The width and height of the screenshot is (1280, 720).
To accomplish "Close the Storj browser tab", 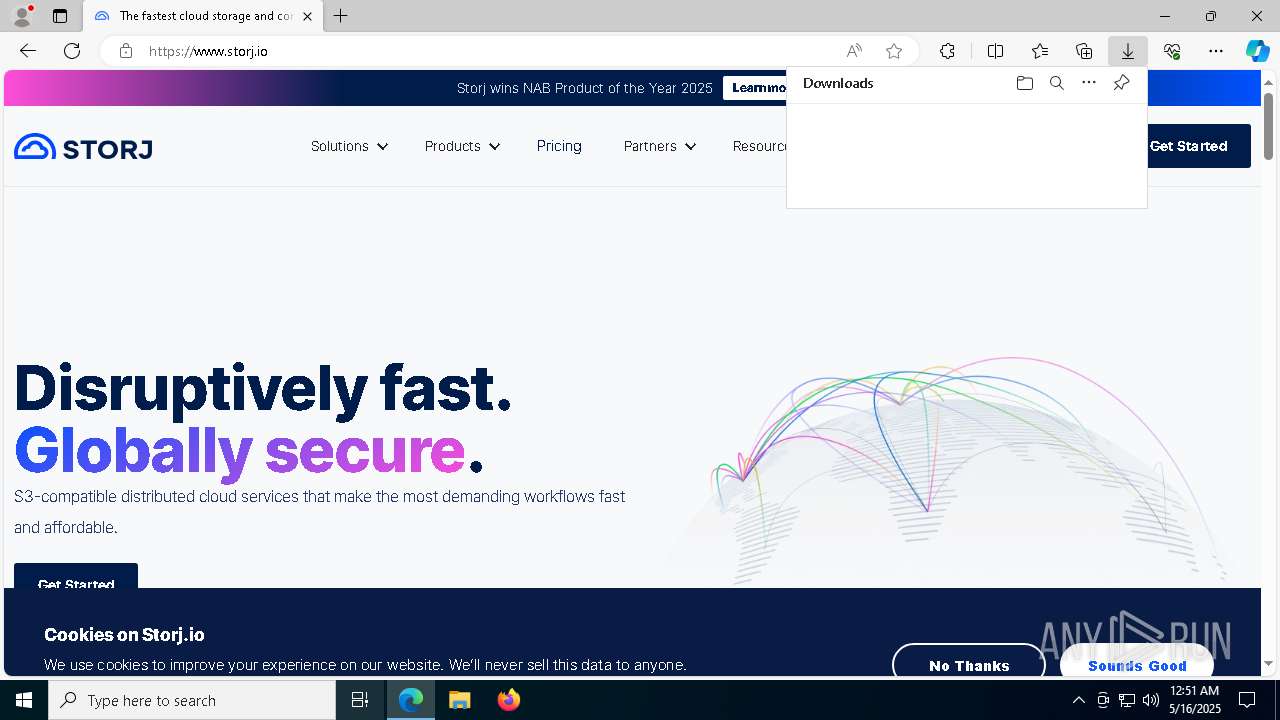I will coord(307,16).
